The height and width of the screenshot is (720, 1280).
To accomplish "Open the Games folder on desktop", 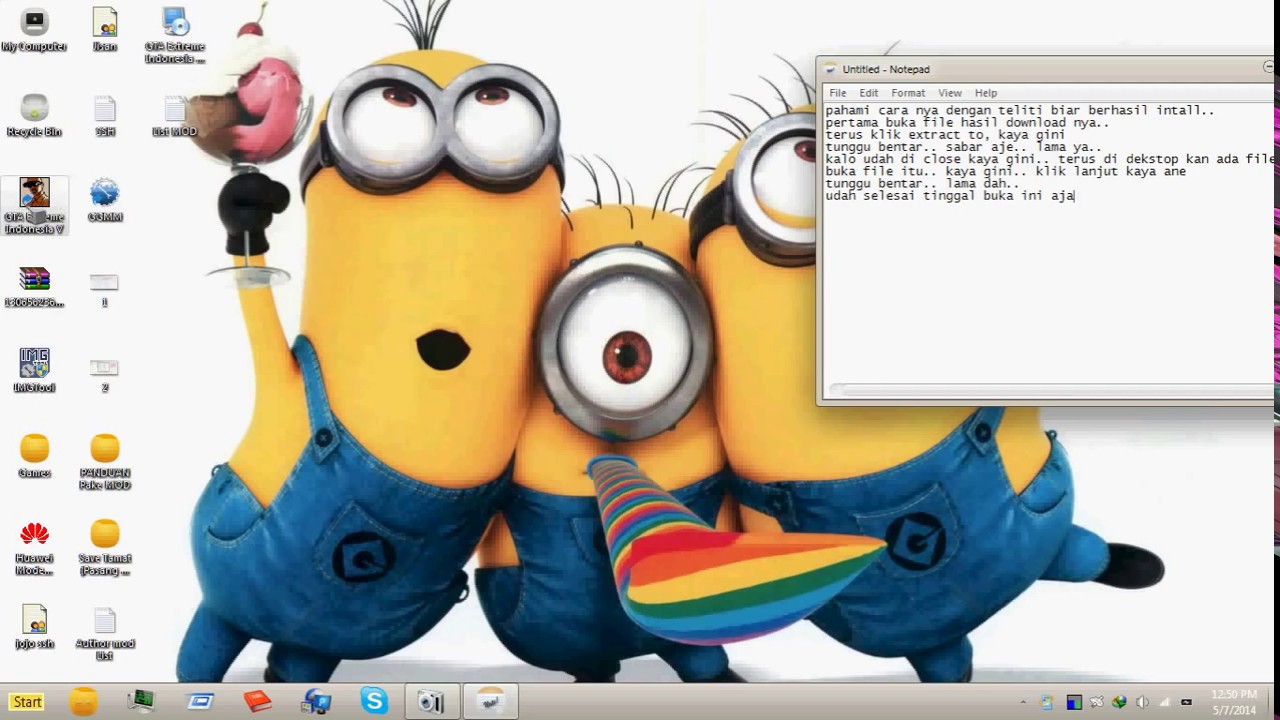I will (x=34, y=457).
